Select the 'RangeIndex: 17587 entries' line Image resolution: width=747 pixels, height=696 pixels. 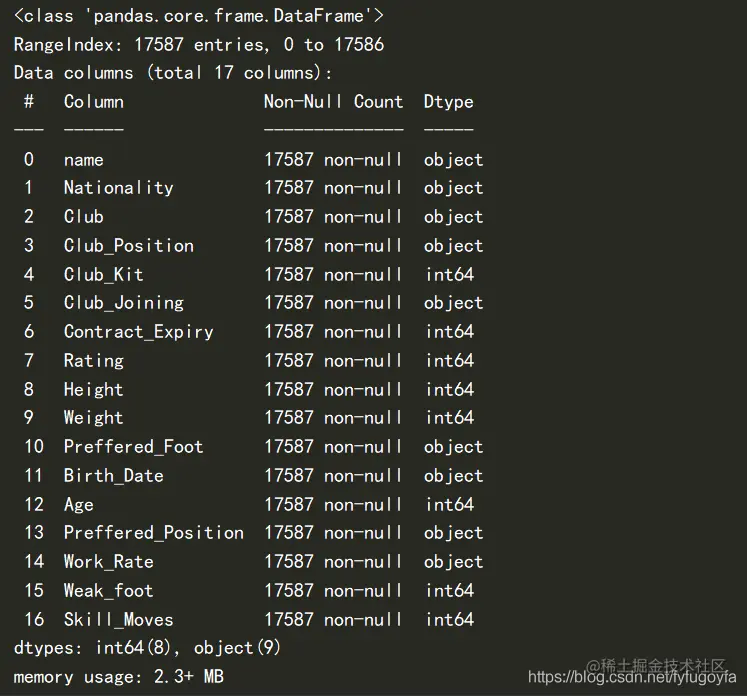pos(199,45)
